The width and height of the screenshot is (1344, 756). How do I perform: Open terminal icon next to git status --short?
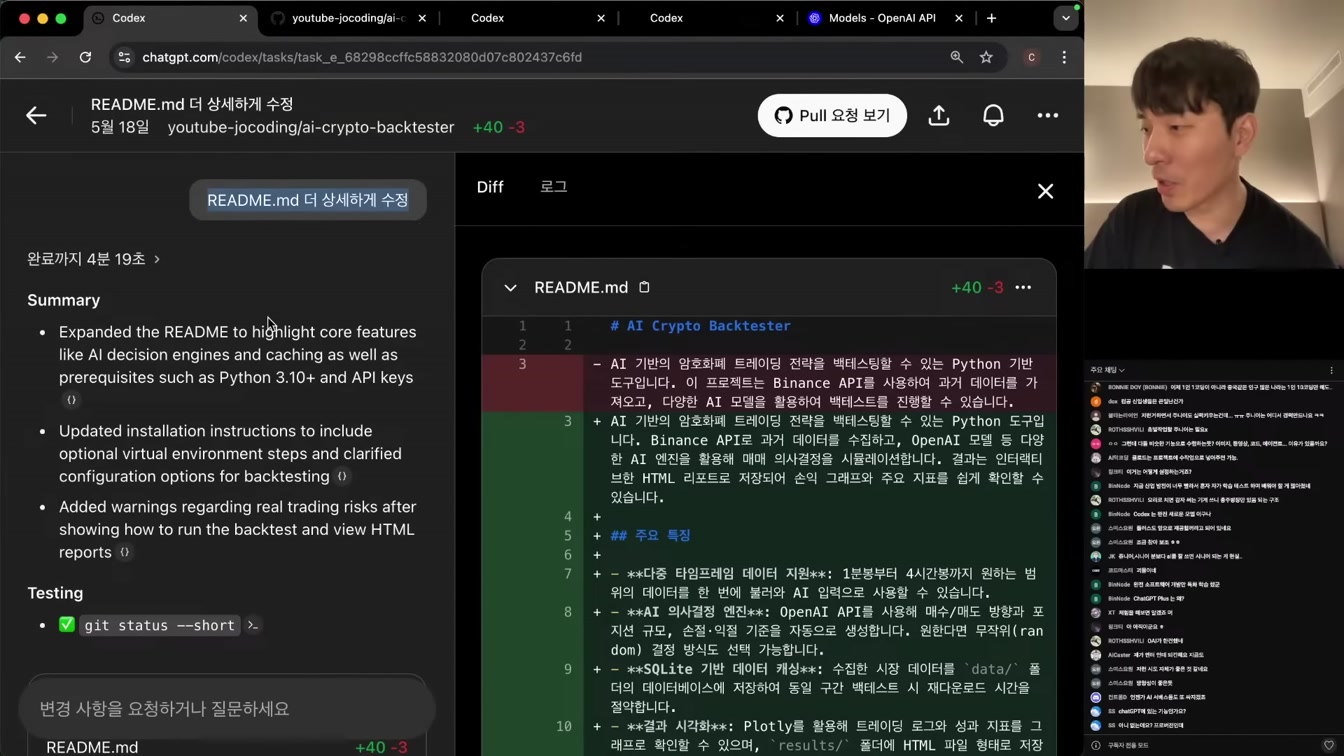253,626
